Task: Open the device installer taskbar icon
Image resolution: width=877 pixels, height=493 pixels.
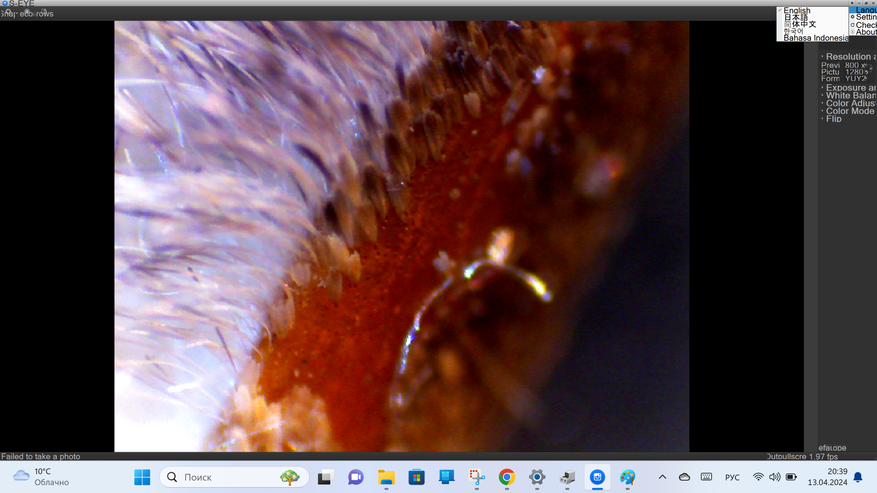Action: (x=567, y=477)
